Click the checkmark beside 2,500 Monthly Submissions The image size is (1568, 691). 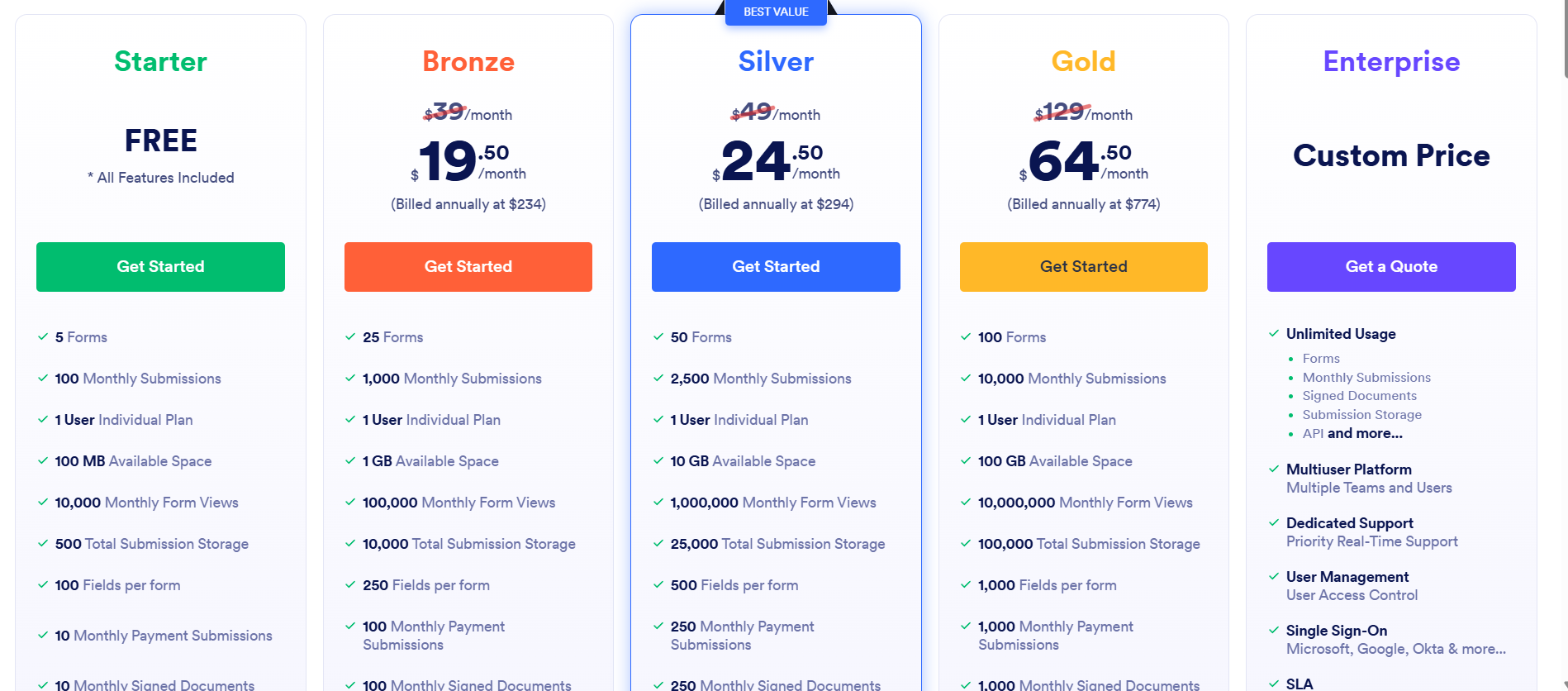click(657, 378)
